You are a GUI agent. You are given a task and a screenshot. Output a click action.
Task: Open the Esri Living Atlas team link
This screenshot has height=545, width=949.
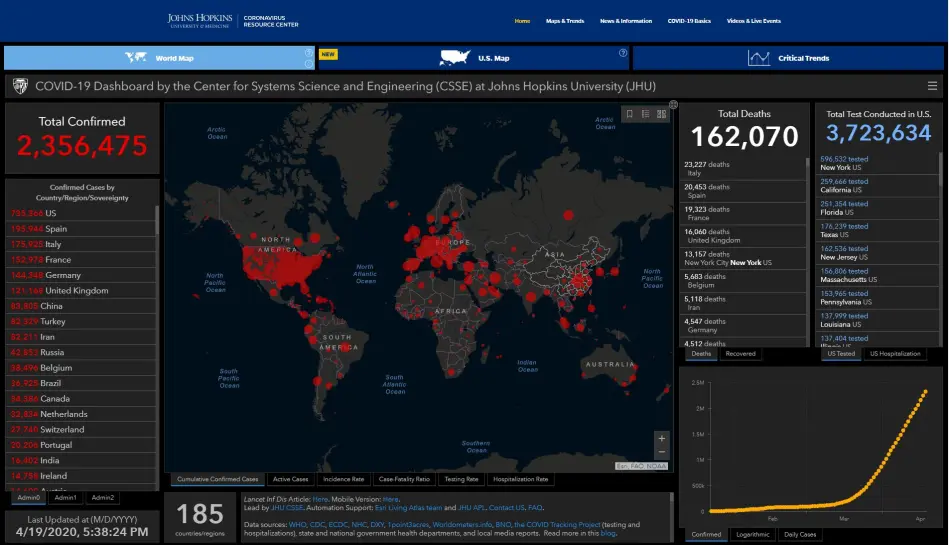tap(409, 508)
